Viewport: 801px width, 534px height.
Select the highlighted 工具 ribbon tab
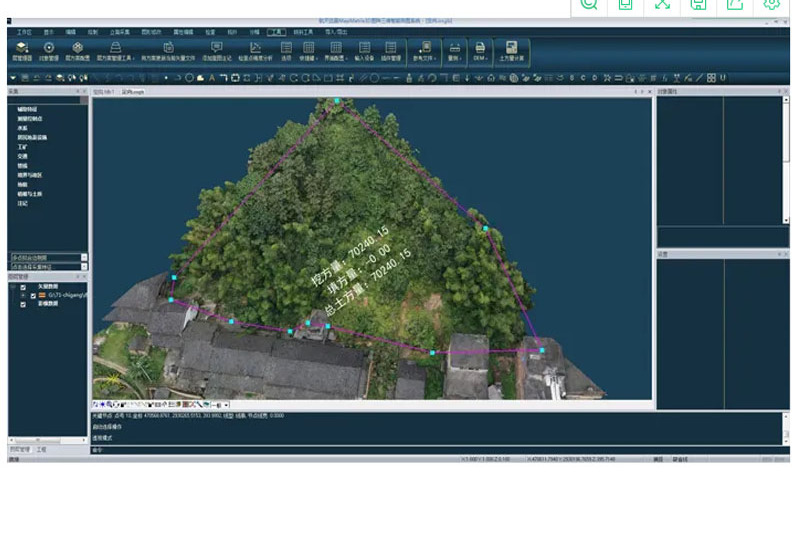pos(276,32)
